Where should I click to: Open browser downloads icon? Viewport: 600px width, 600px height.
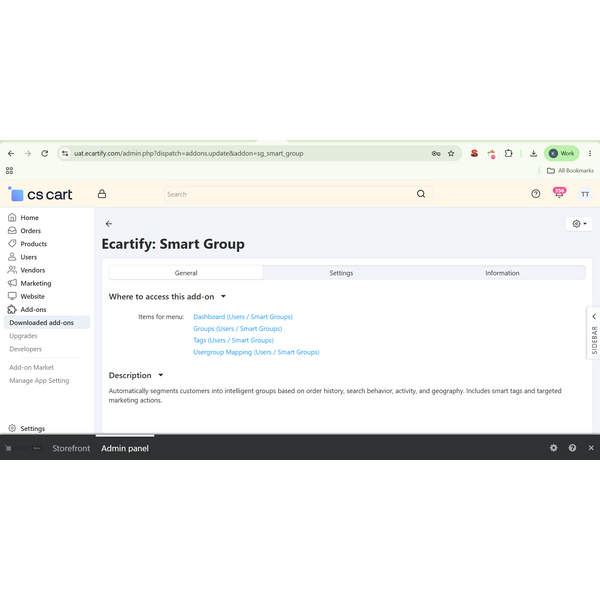[x=533, y=153]
